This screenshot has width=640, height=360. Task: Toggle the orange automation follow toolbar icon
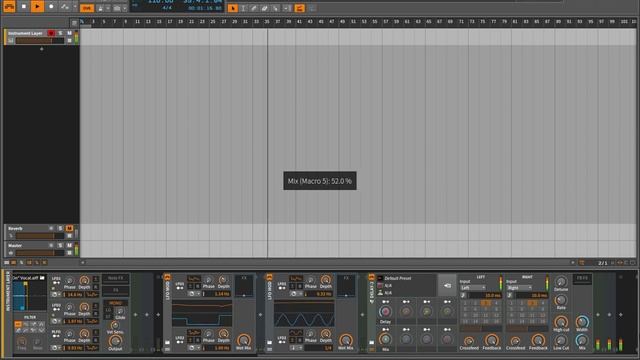(300, 8)
